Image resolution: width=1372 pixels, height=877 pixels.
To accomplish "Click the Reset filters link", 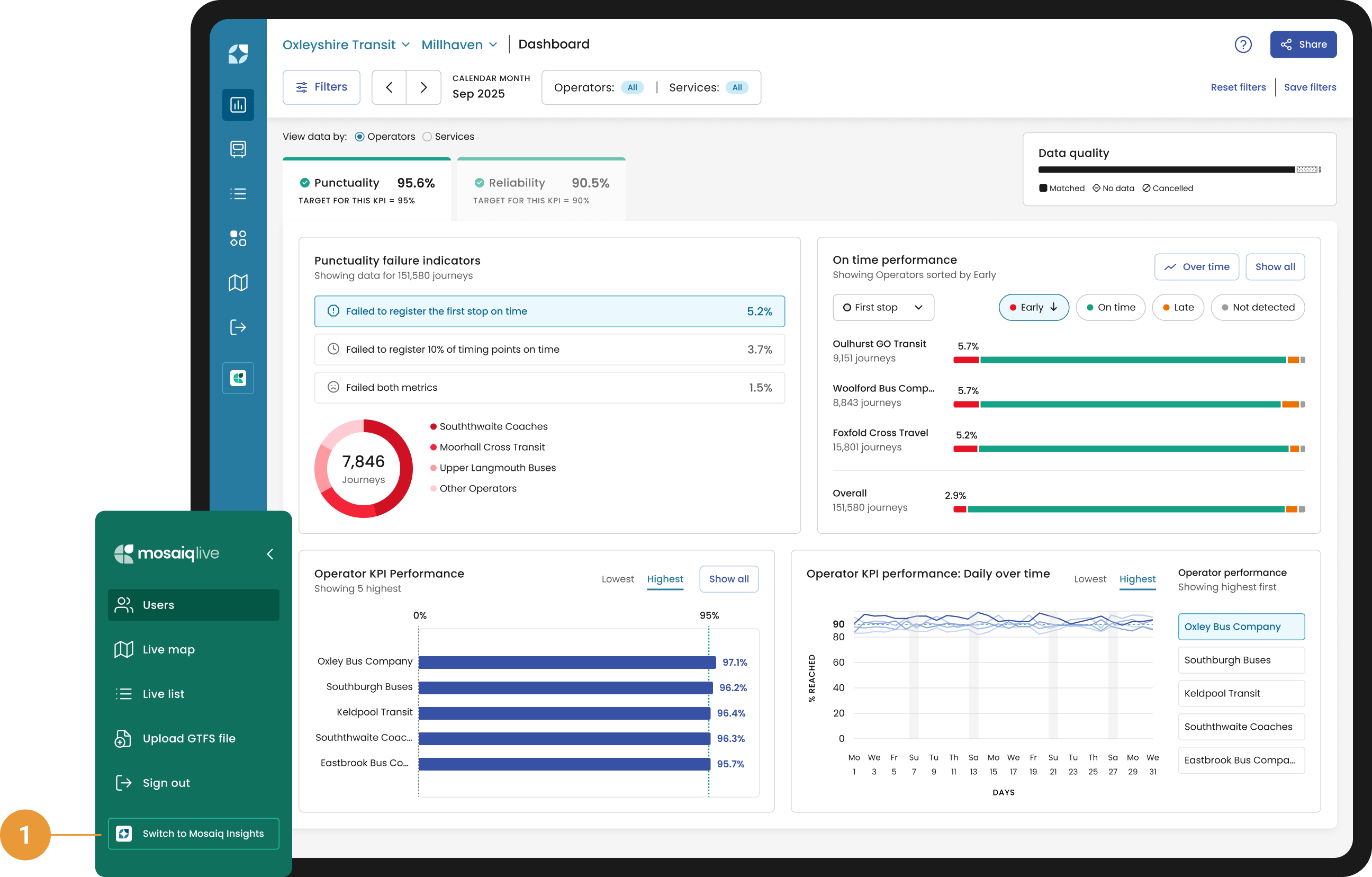I will point(1238,87).
